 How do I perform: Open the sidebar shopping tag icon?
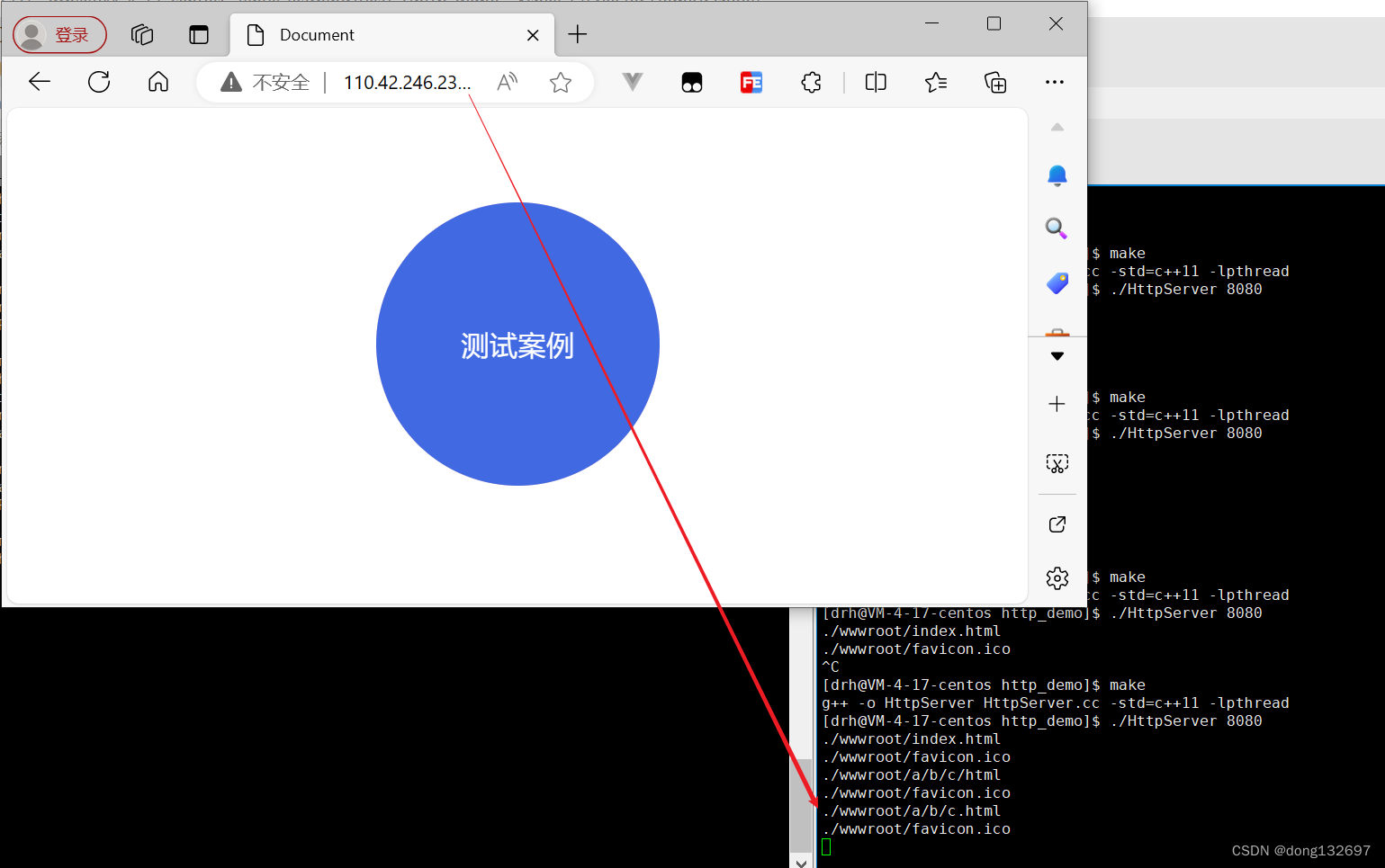[1057, 283]
